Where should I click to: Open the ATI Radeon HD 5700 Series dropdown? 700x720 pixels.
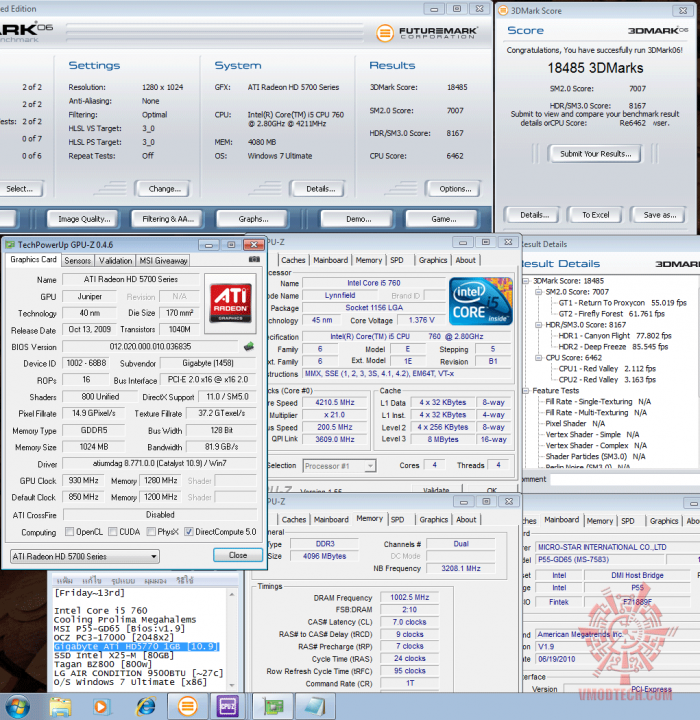pyautogui.click(x=85, y=556)
